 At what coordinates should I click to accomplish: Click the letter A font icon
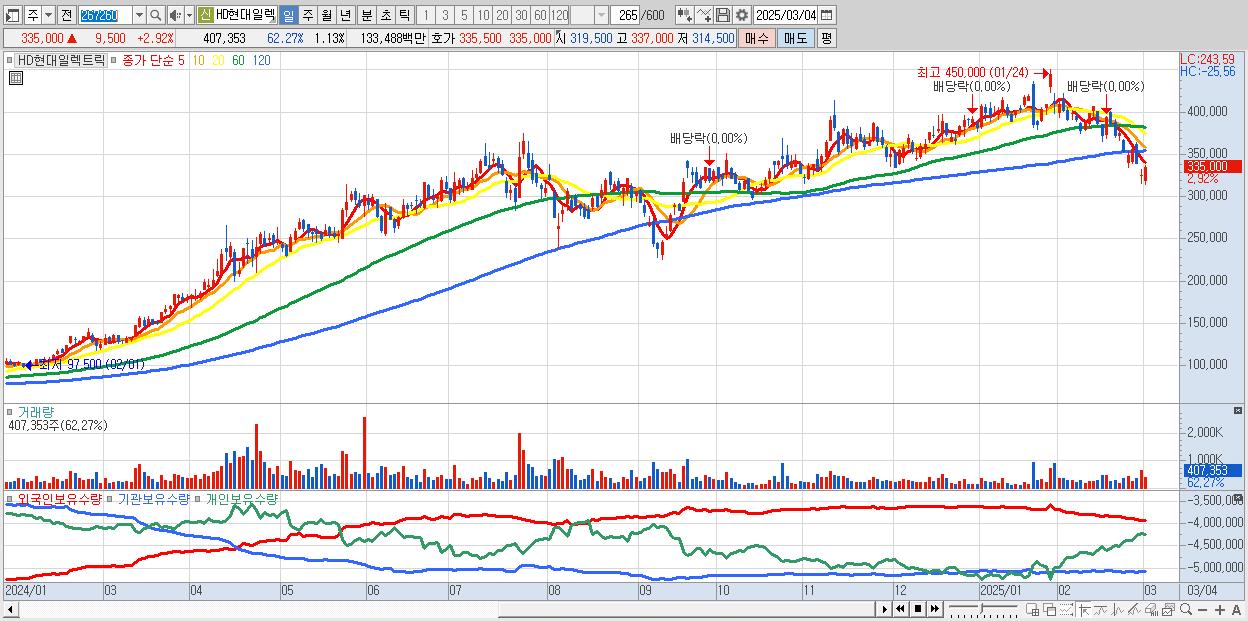pos(1236,610)
